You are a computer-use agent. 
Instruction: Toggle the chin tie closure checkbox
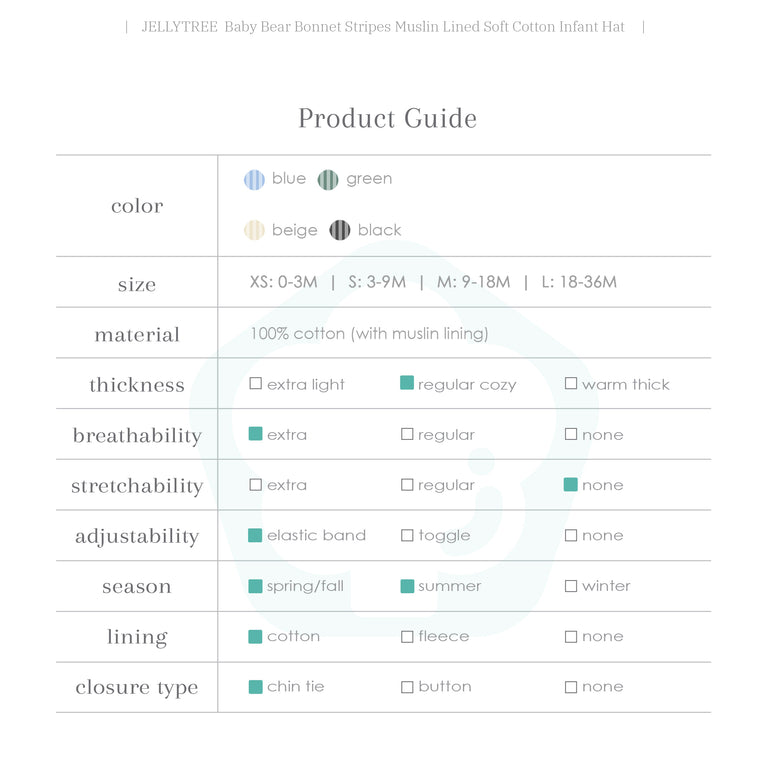click(x=256, y=687)
